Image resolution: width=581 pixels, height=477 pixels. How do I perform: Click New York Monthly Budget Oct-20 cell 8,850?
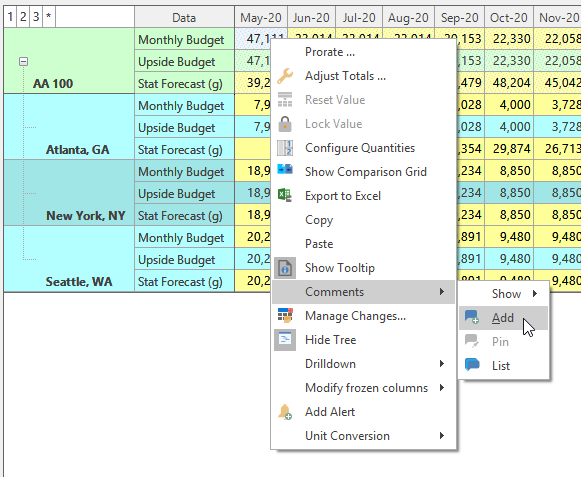(x=509, y=171)
